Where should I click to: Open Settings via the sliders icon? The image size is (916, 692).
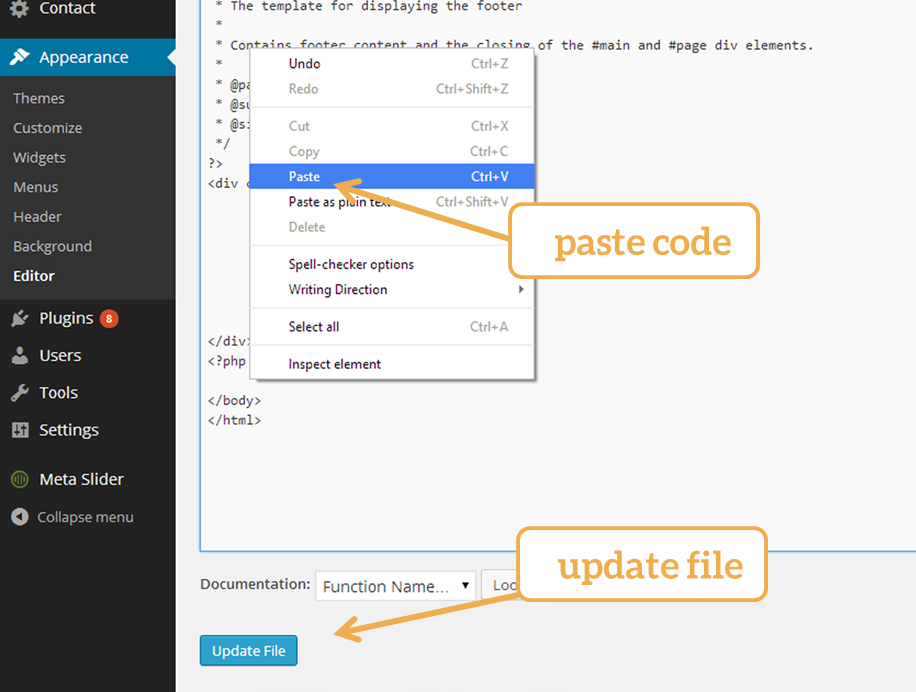(21, 430)
